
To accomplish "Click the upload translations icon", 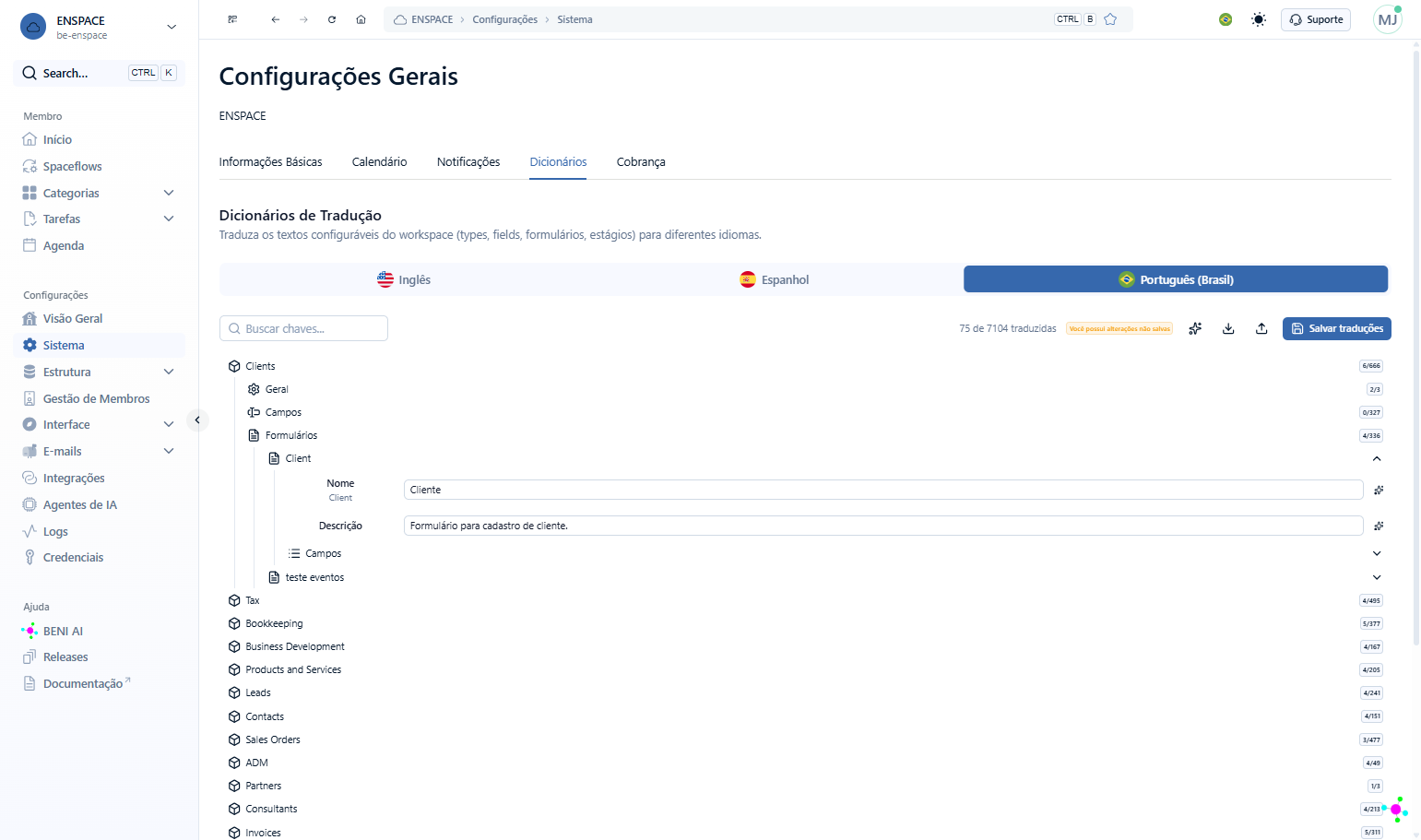I will (x=1261, y=328).
